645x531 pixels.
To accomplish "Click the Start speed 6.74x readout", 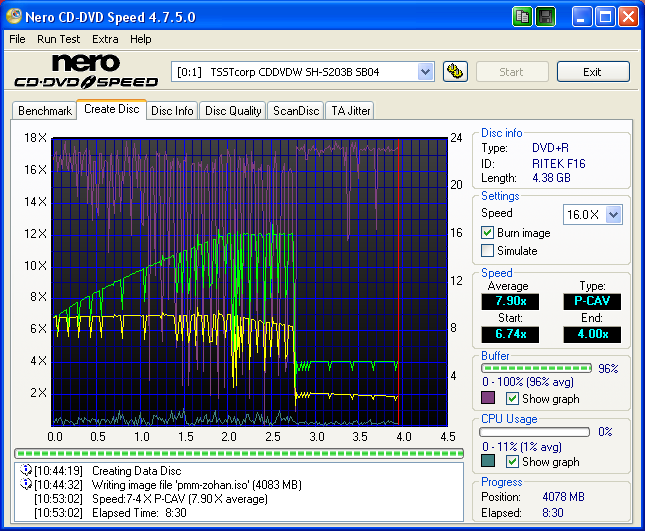I will point(510,334).
